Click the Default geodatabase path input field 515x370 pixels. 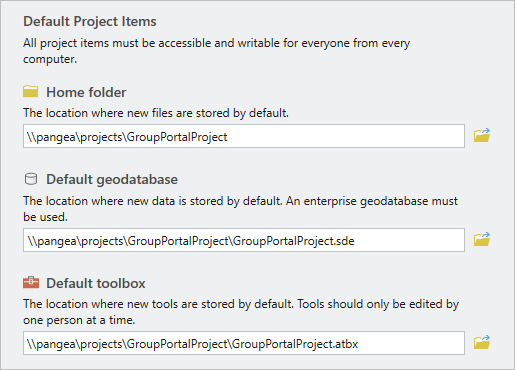244,240
